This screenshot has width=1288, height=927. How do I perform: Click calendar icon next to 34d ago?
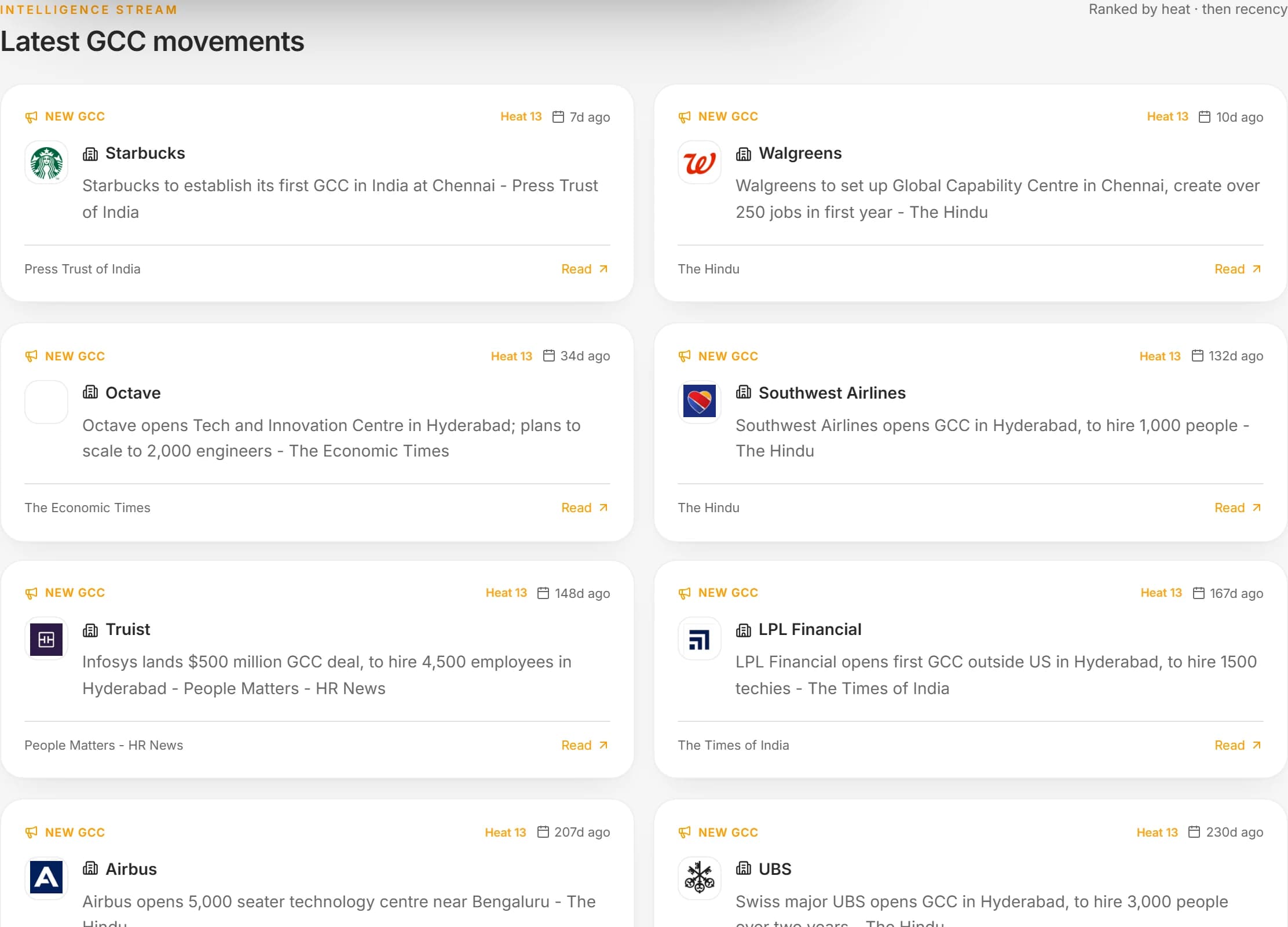click(x=549, y=356)
